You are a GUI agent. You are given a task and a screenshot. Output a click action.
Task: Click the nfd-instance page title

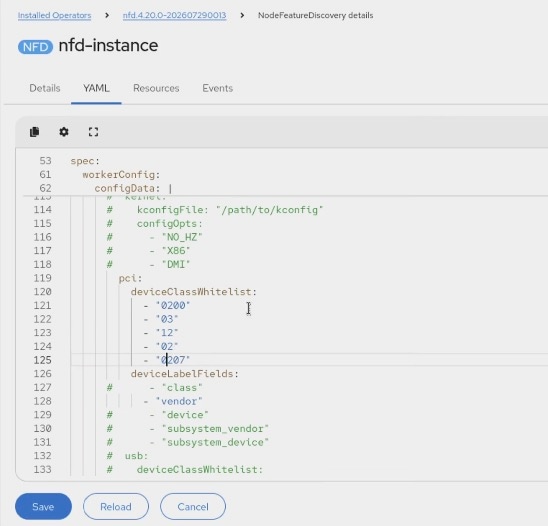coord(108,46)
